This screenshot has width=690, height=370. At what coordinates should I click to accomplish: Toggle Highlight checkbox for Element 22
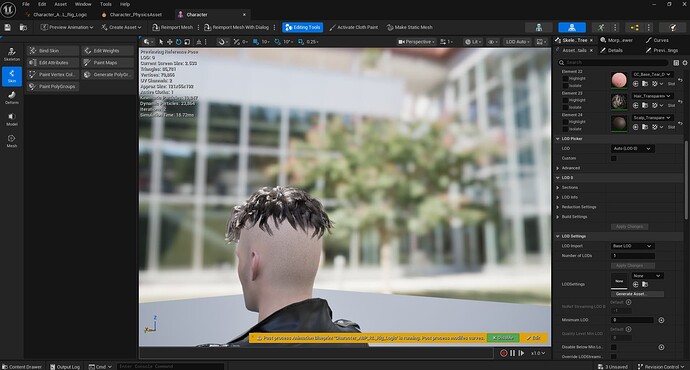pyautogui.click(x=565, y=78)
